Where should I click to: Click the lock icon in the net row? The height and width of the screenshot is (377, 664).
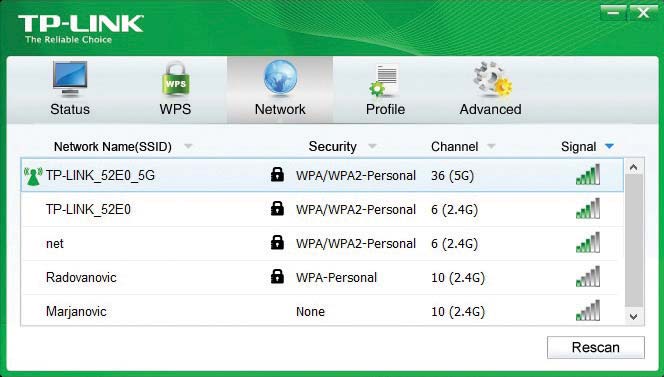(277, 242)
